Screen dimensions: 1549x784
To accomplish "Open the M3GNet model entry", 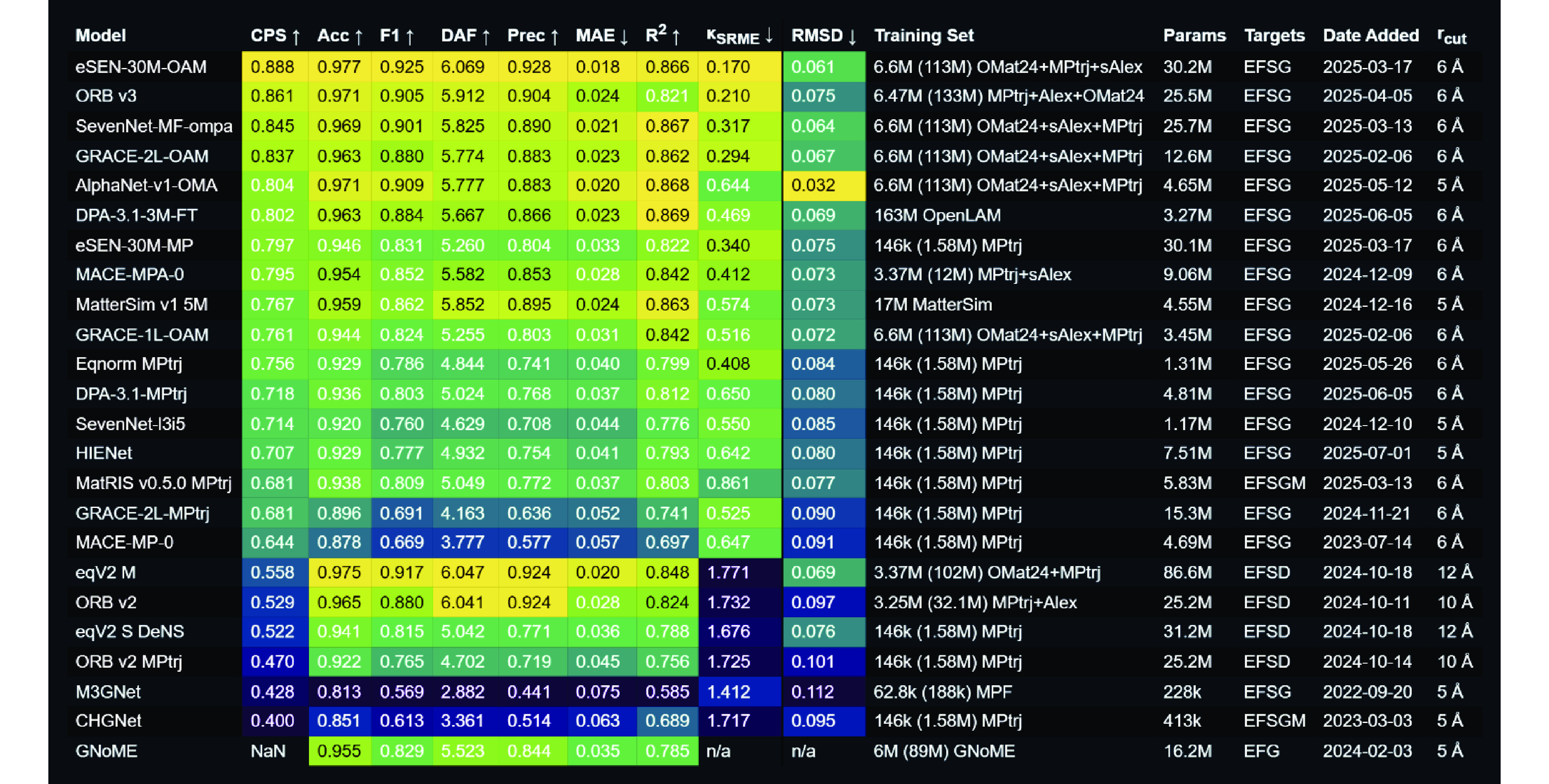I will (x=108, y=691).
